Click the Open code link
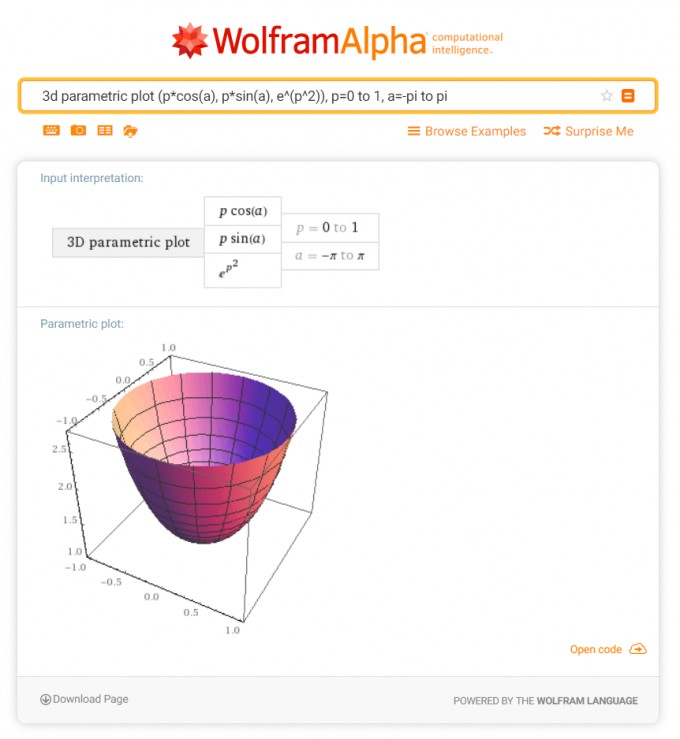680x739 pixels. (x=596, y=649)
